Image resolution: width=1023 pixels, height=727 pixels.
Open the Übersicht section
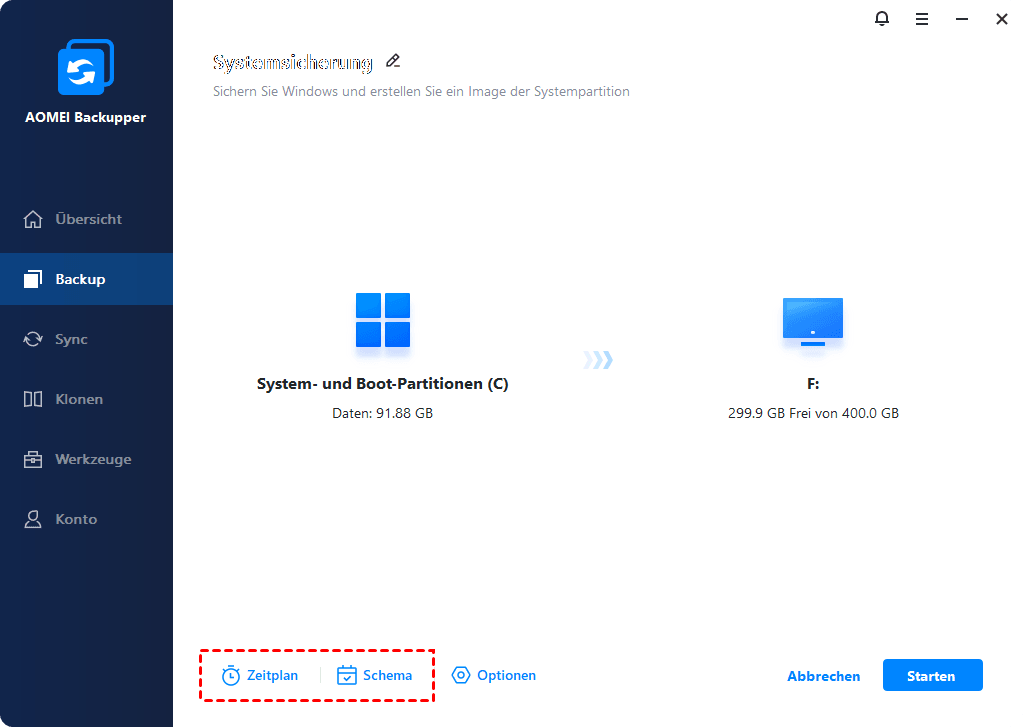86,219
